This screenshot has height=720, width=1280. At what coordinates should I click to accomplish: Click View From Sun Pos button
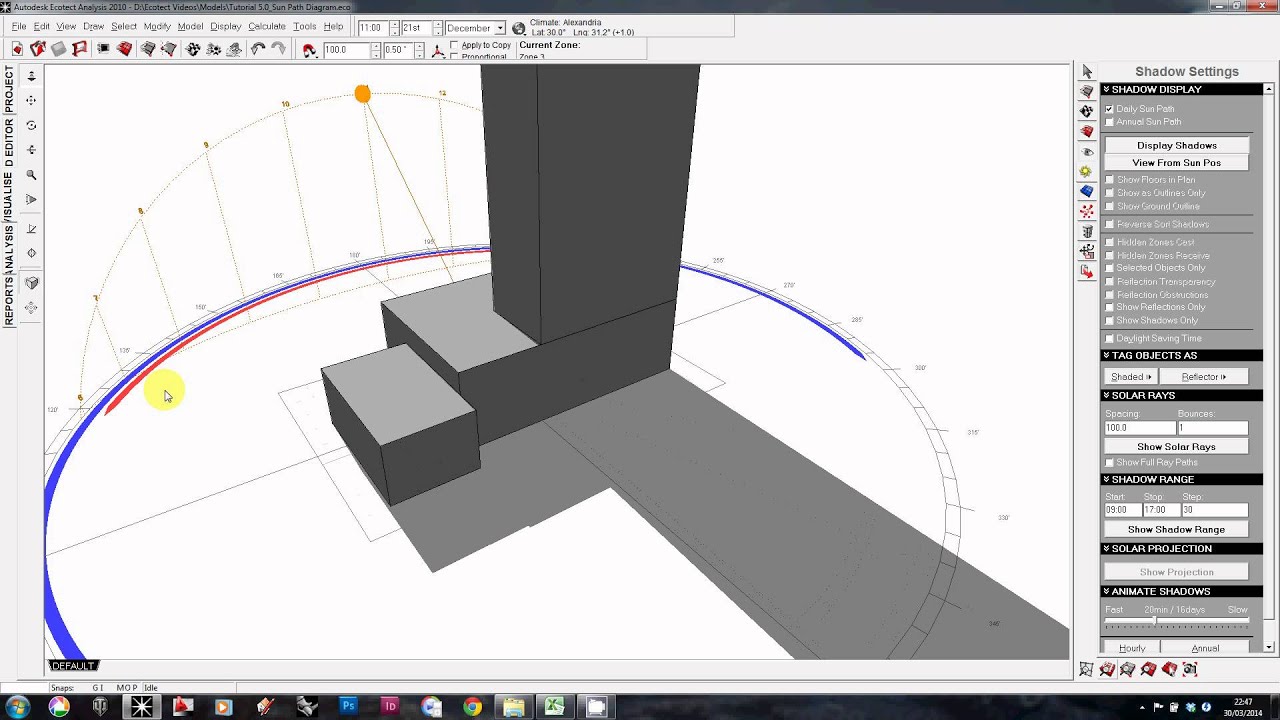click(x=1176, y=163)
